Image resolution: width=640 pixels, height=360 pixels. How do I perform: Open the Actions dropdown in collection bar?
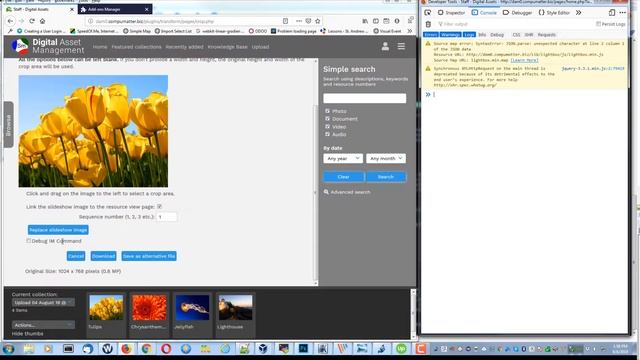click(43, 325)
